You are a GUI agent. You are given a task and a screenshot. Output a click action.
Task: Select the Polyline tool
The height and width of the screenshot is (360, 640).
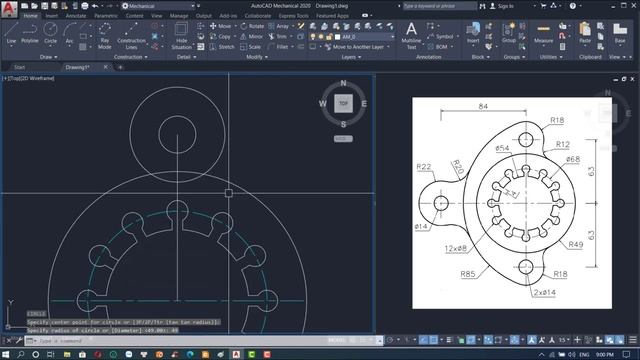click(29, 33)
